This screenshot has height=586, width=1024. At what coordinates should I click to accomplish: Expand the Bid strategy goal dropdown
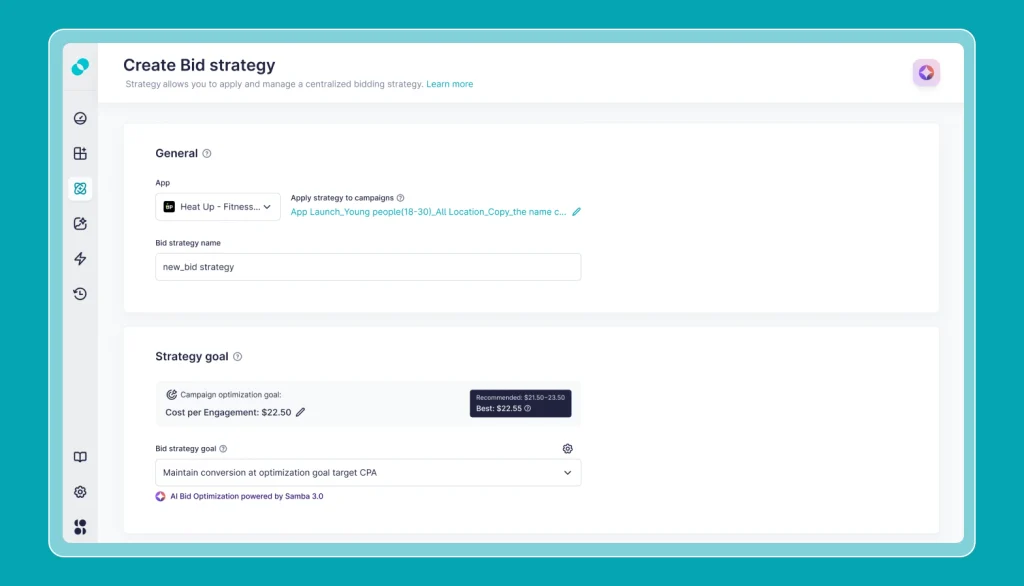point(368,472)
